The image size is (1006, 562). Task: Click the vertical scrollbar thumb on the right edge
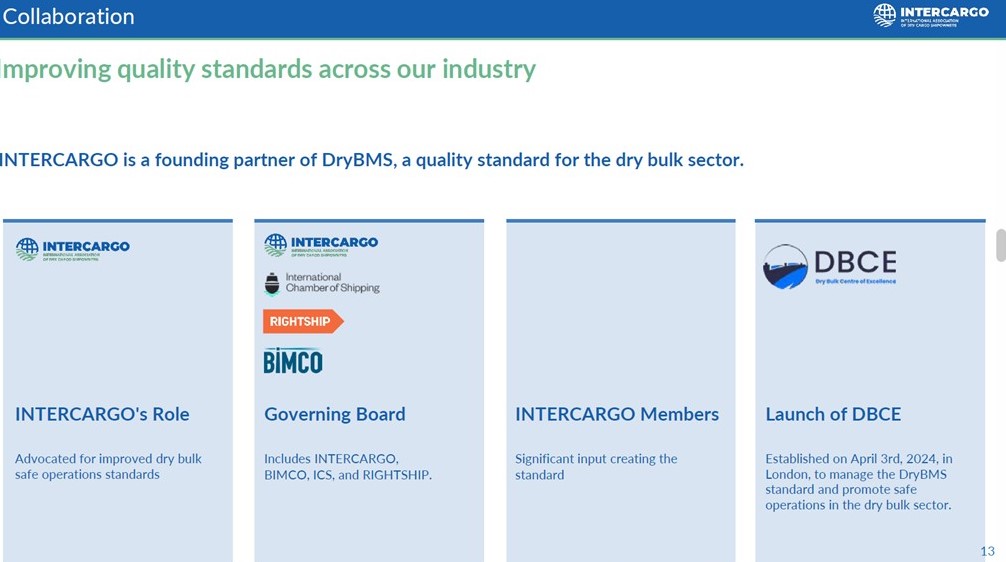pyautogui.click(x=1000, y=245)
